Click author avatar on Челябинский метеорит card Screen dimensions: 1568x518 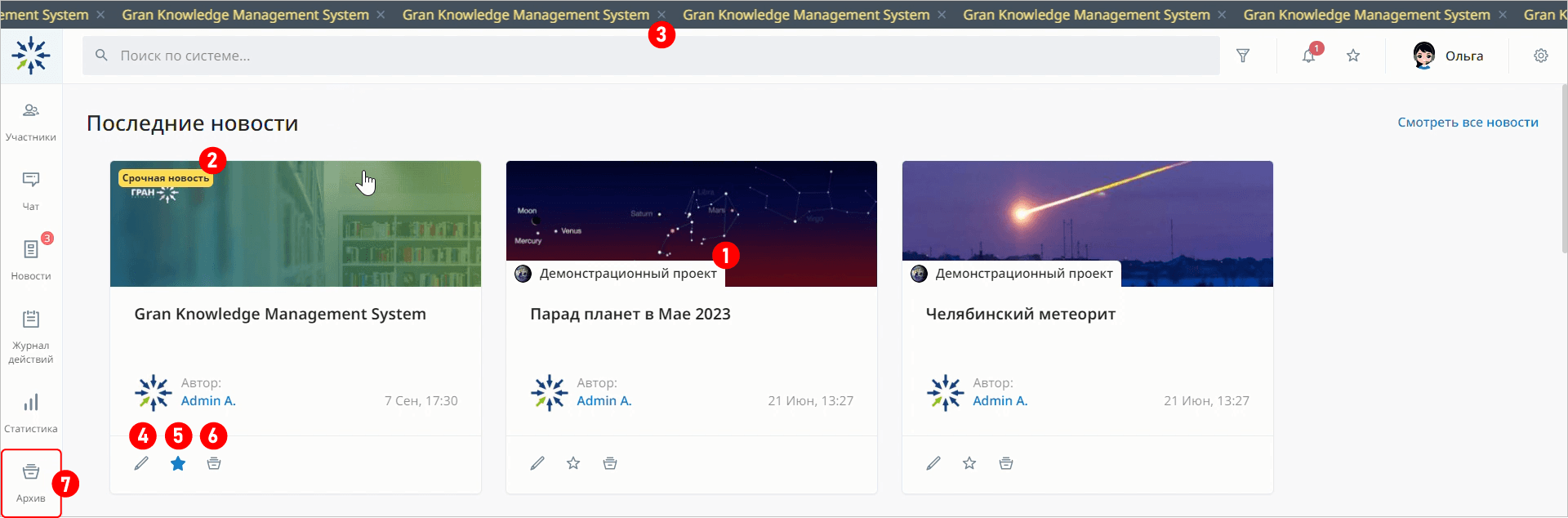(946, 393)
